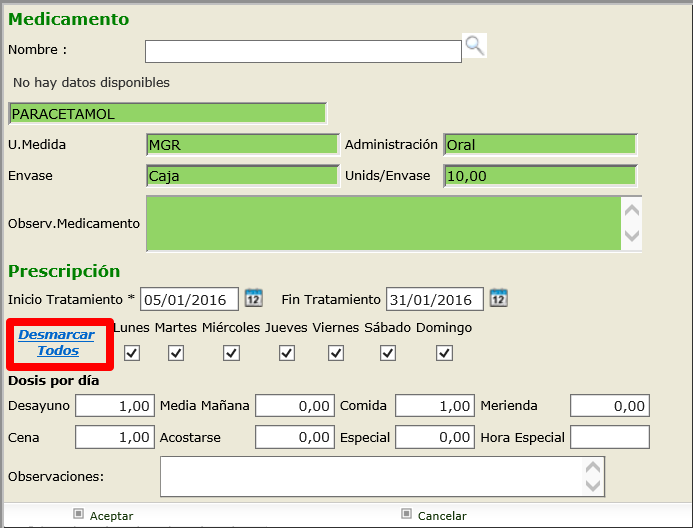This screenshot has height=528, width=693.
Task: Disable the Domingo checkbox
Action: pyautogui.click(x=445, y=352)
